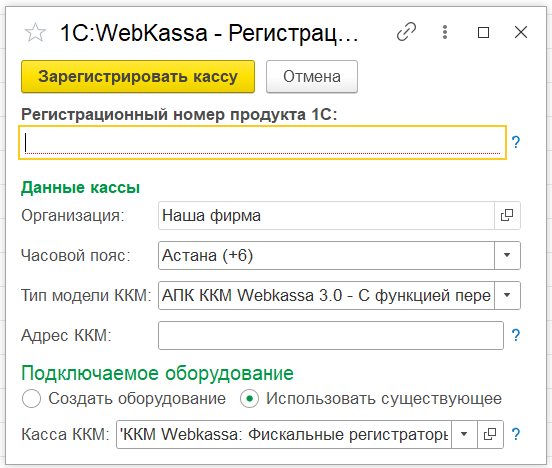The width and height of the screenshot is (552, 468).
Task: Expand the Часовой пояс dropdown arrow
Action: (x=507, y=255)
